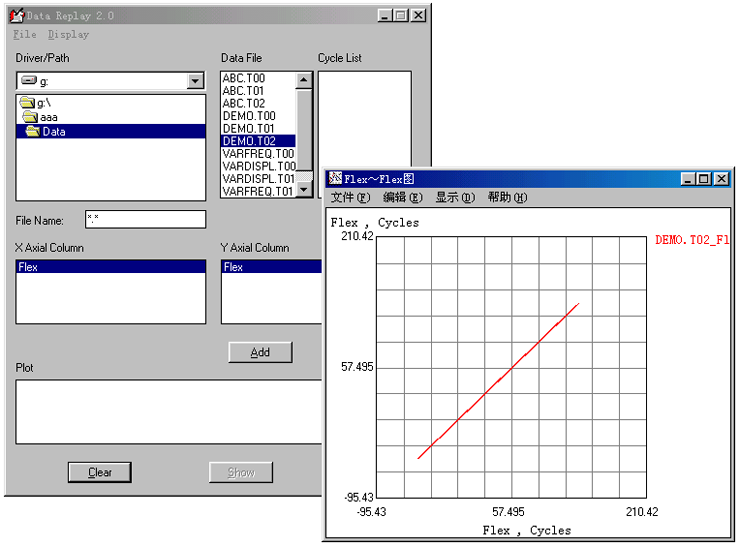740x547 pixels.
Task: Select ABC.T01 in Data File list
Action: coord(259,91)
